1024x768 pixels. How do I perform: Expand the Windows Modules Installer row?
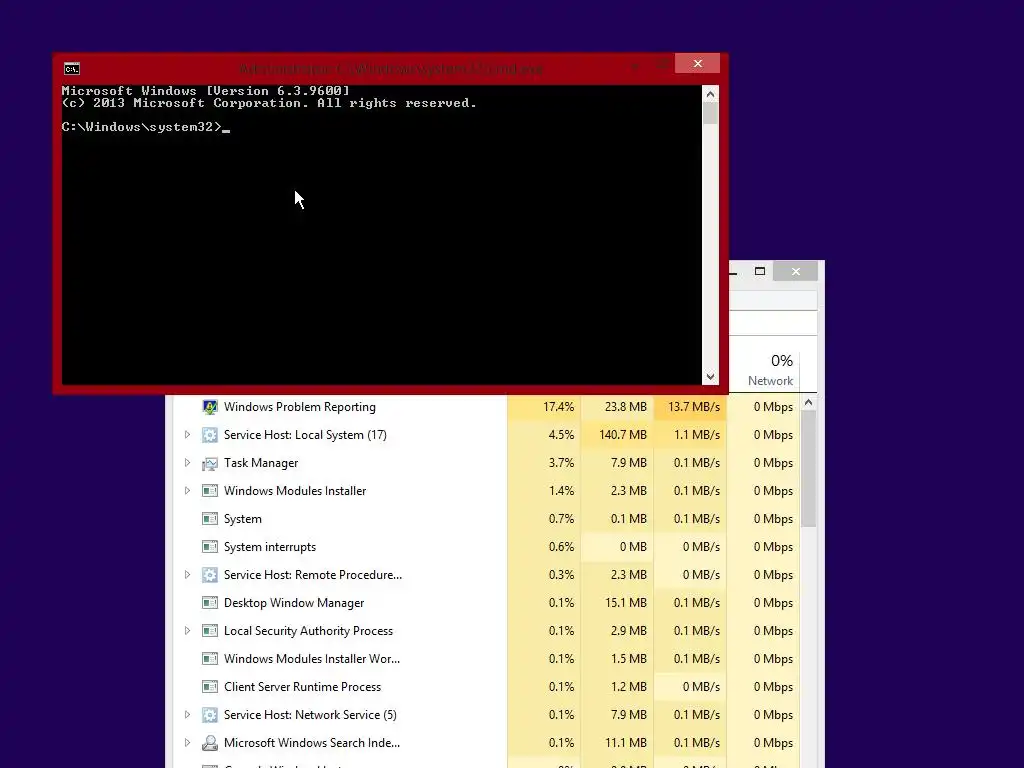click(187, 491)
